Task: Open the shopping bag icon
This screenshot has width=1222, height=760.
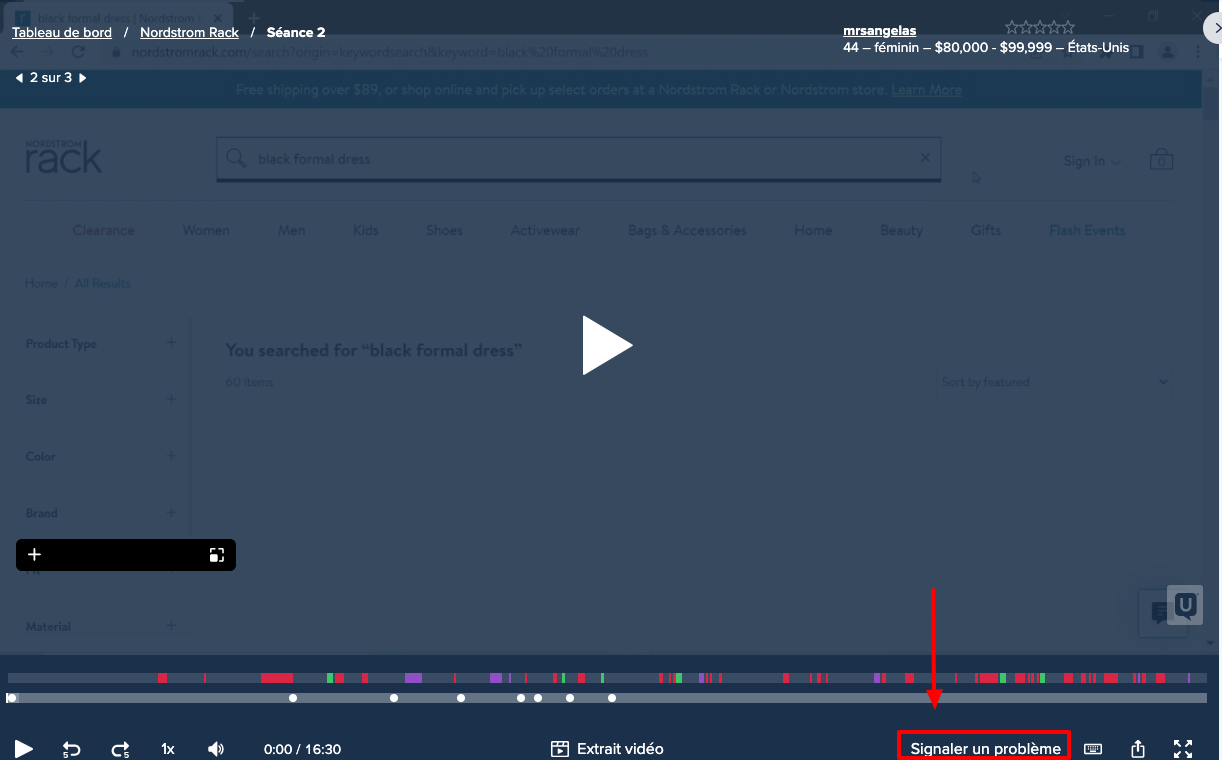Action: 1161,159
